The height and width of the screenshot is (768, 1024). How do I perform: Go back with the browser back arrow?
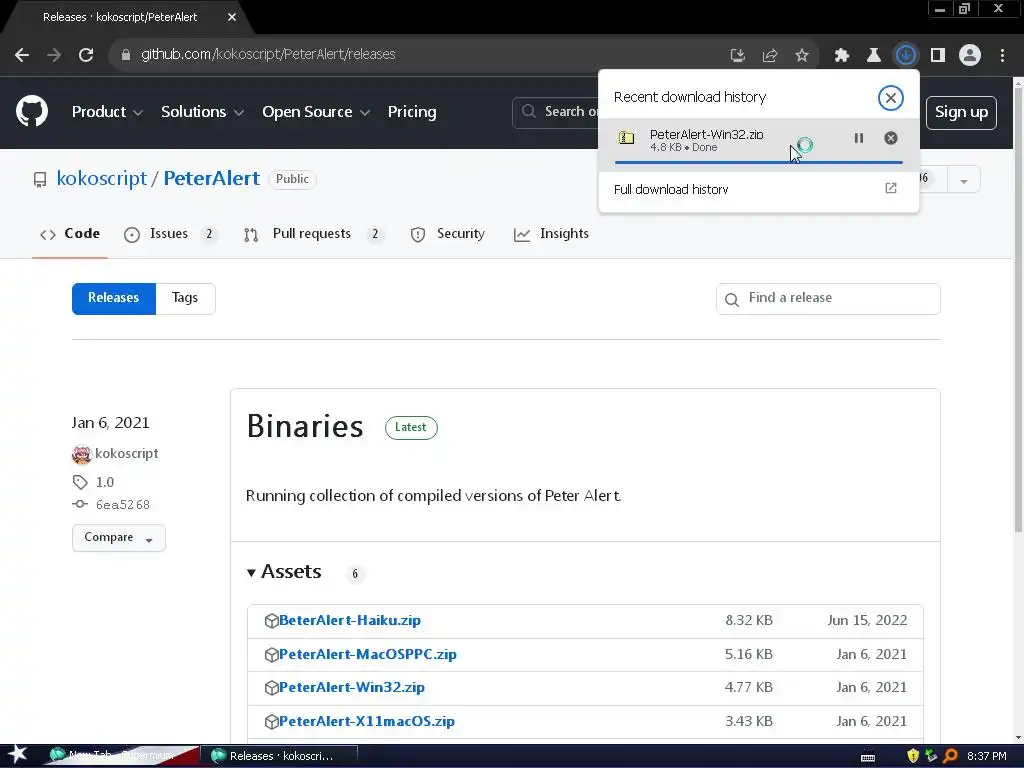tap(22, 55)
